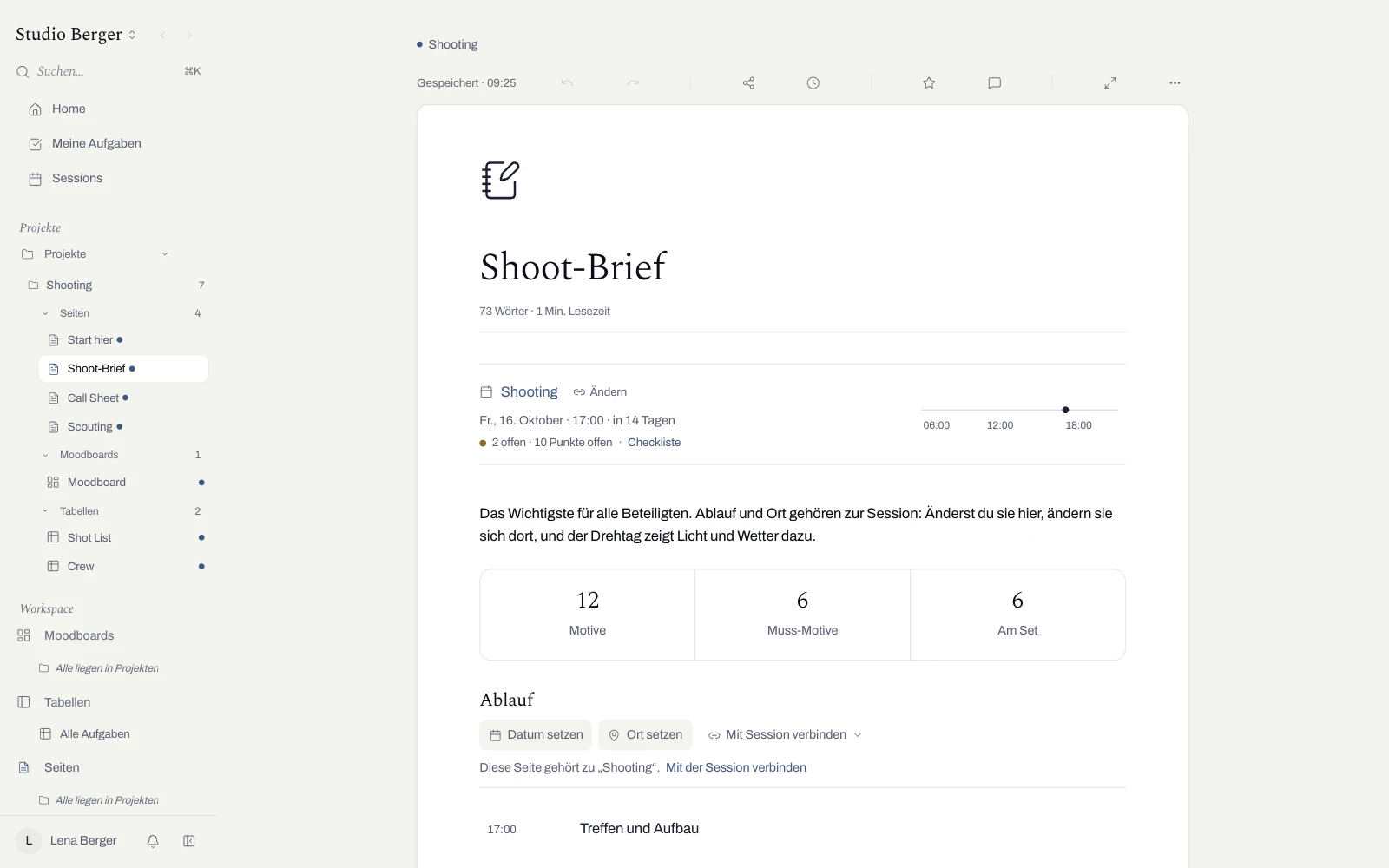Collapse the Tabellen tree group under Shooting
The image size is (1389, 868).
(x=45, y=511)
